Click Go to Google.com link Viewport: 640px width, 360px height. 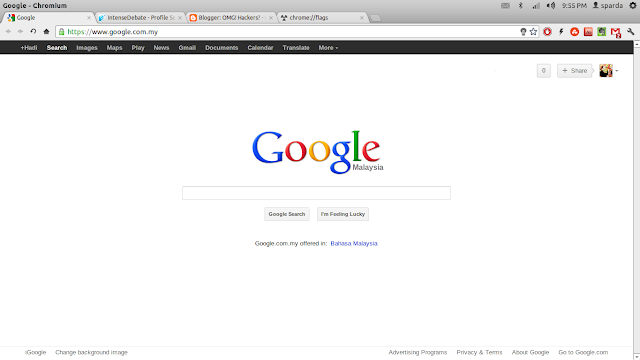[583, 352]
